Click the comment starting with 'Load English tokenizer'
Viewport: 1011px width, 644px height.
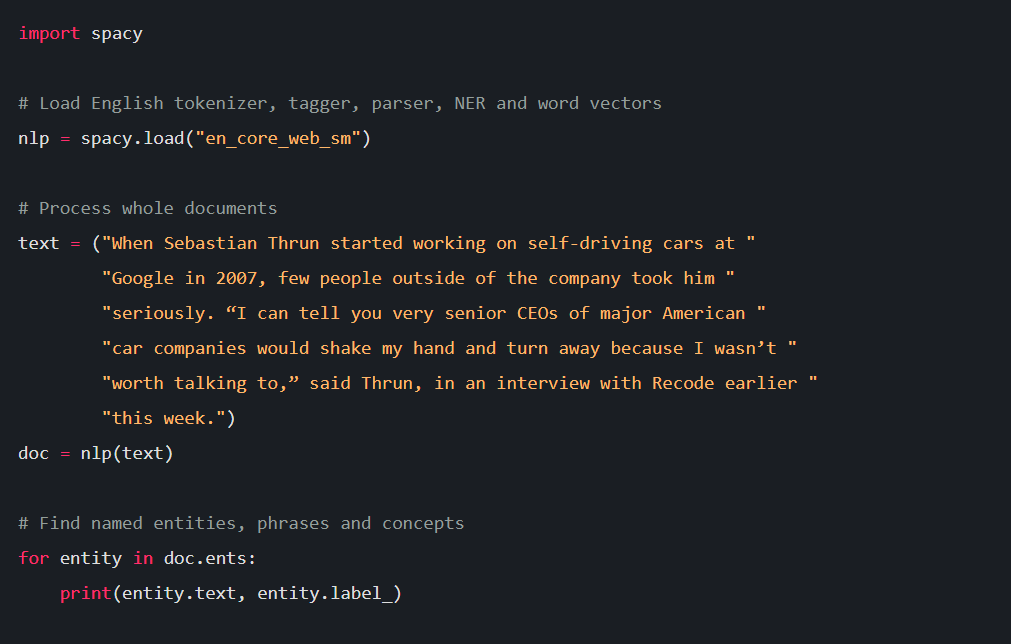pos(340,104)
